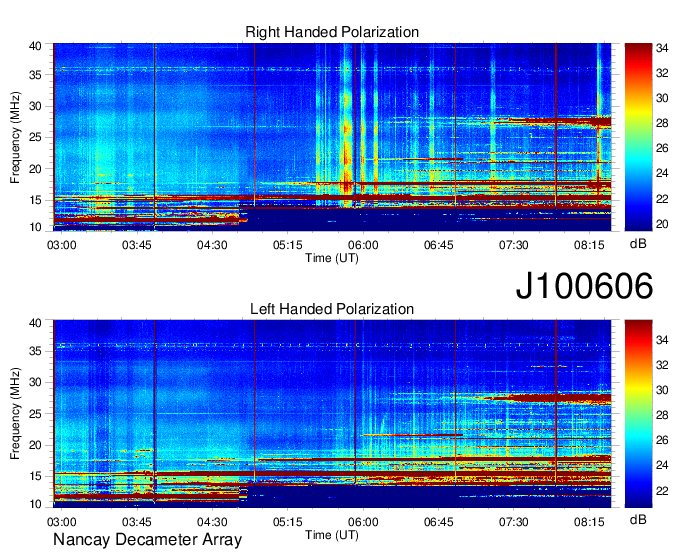Image resolution: width=680 pixels, height=552 pixels.
Task: Click 30 MHz tick of Left Handed plot
Action: click(x=35, y=382)
